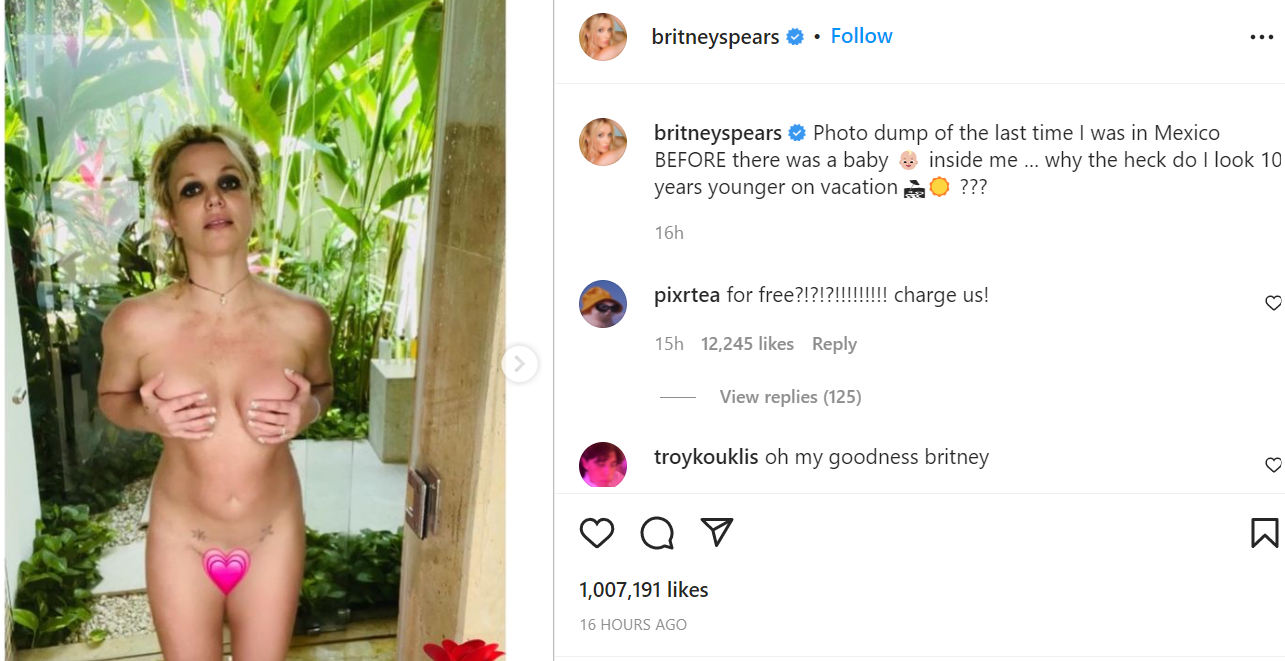The image size is (1285, 661).
Task: Go to next photo in carousel
Action: [x=519, y=364]
